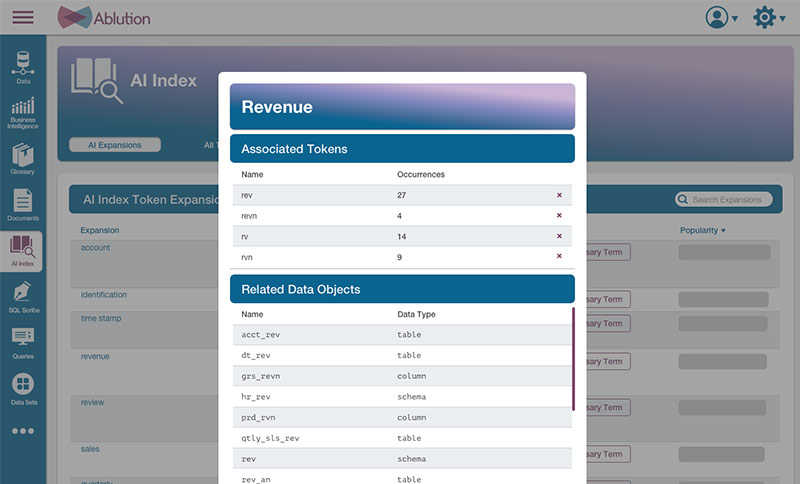Expand the settings dropdown arrow
Screen dimensions: 800x484
(782, 19)
